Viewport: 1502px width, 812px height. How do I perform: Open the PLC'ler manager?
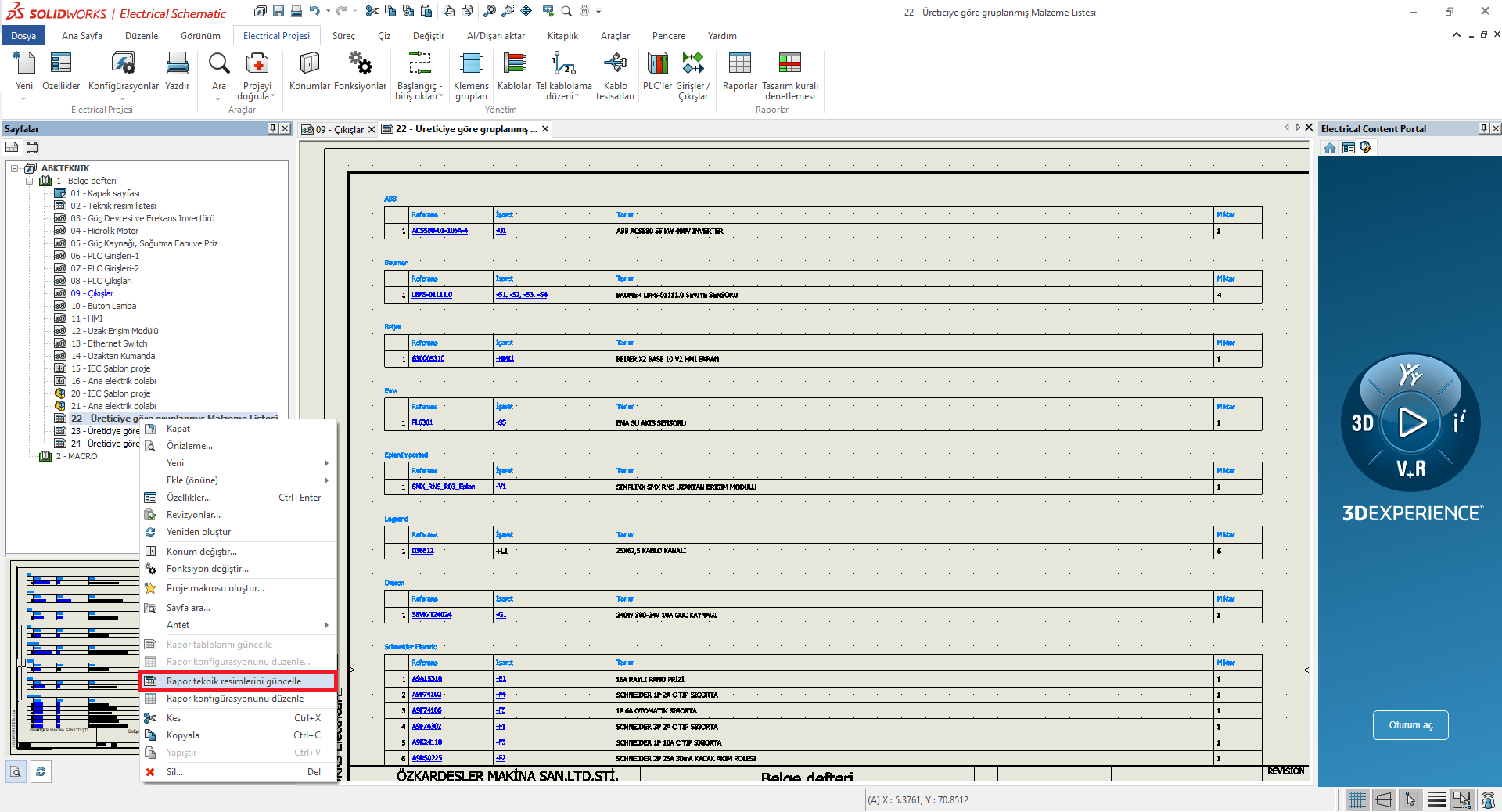coord(657,71)
